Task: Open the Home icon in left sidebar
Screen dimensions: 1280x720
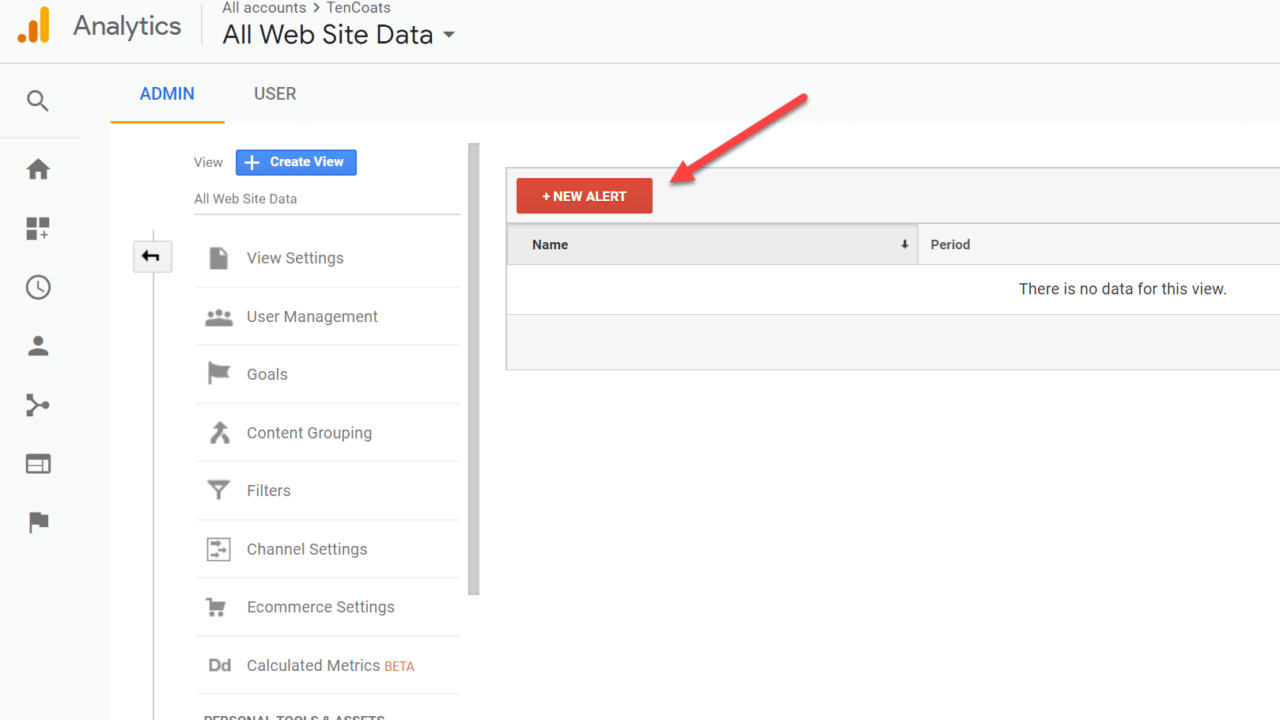Action: [38, 169]
